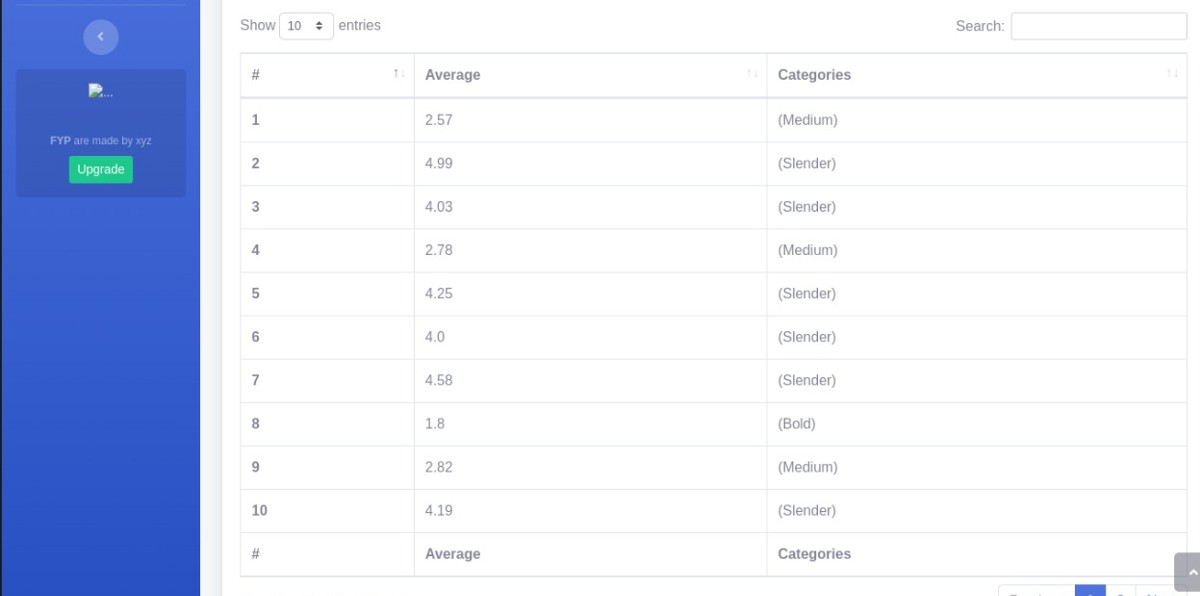Collapse the sidebar with the chevron toggle
Viewport: 1200px width, 596px height.
[100, 37]
